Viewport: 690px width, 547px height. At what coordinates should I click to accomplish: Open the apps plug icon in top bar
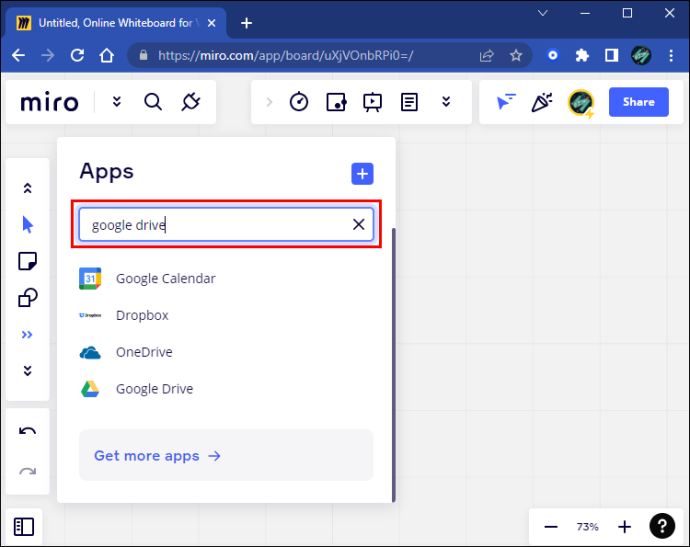tap(191, 102)
